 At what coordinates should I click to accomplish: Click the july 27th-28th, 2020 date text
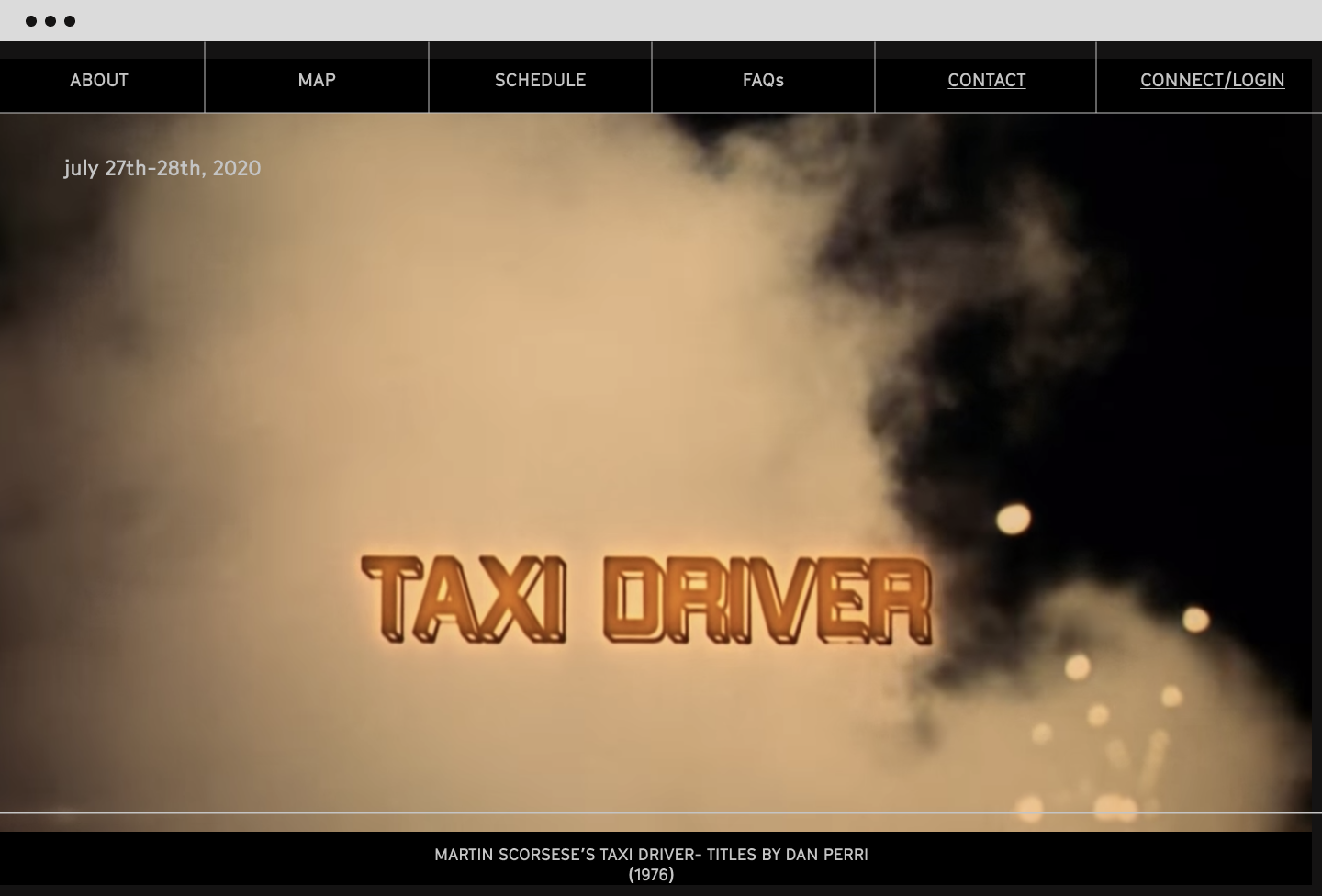point(162,168)
